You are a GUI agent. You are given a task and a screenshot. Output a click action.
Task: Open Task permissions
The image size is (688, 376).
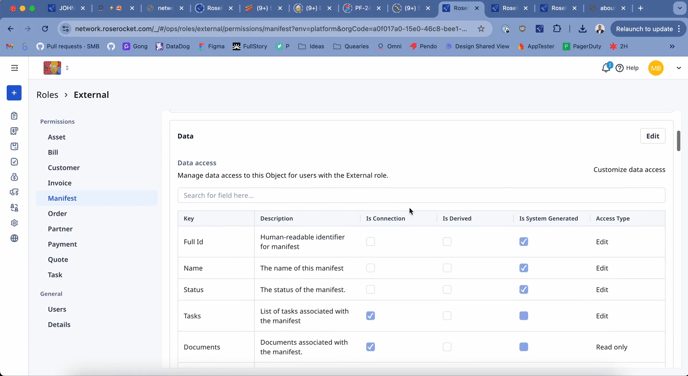pos(55,275)
